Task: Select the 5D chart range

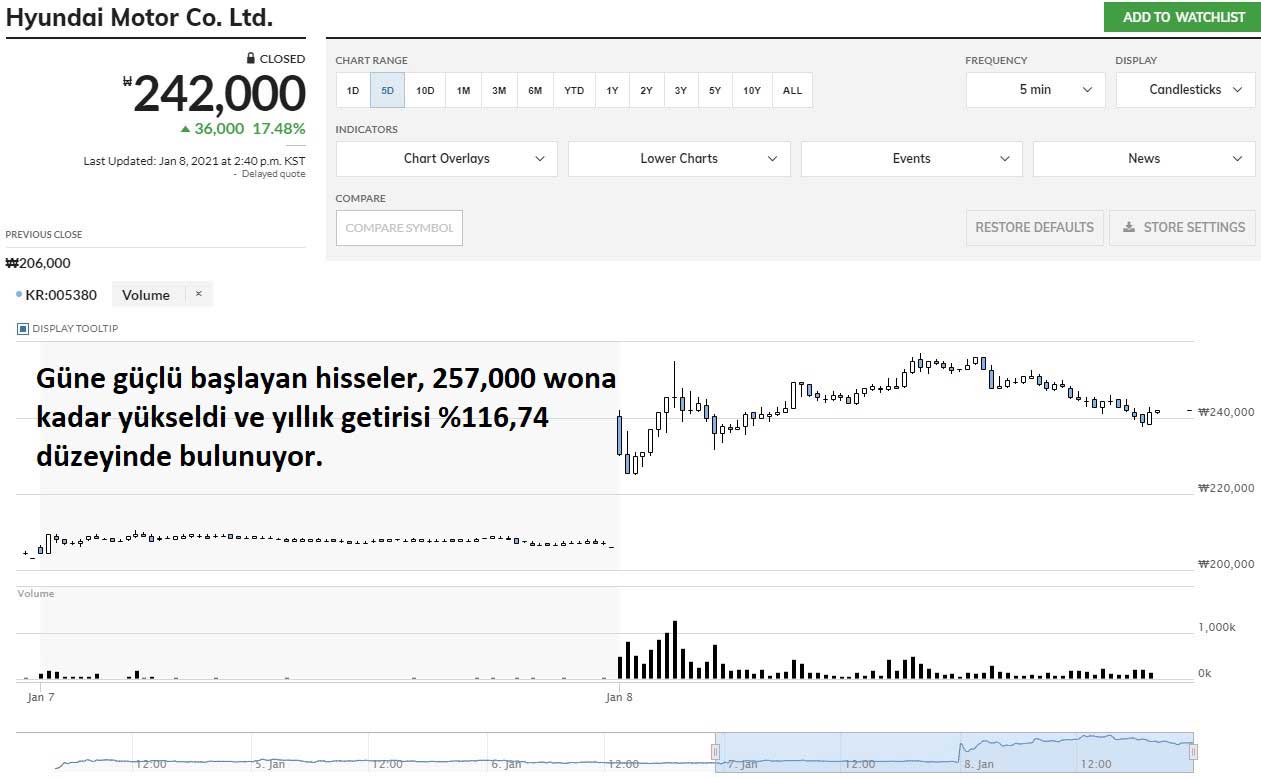Action: (388, 90)
